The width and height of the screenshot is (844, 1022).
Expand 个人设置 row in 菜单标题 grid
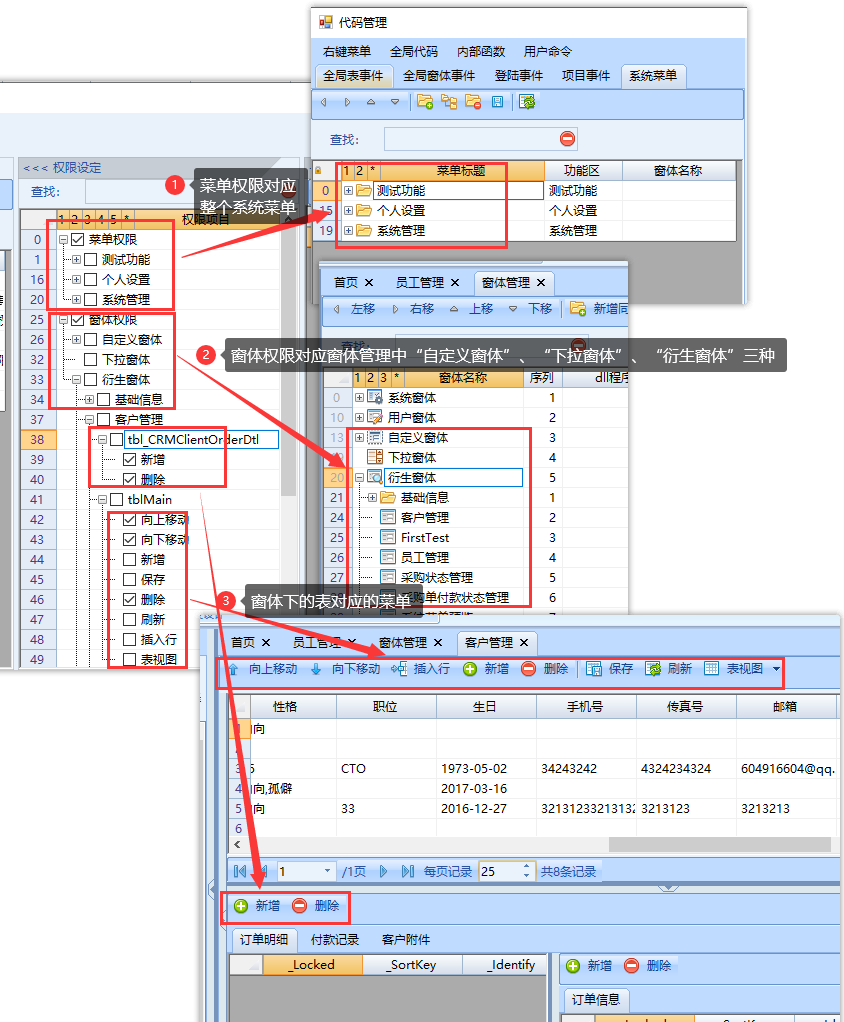point(349,211)
